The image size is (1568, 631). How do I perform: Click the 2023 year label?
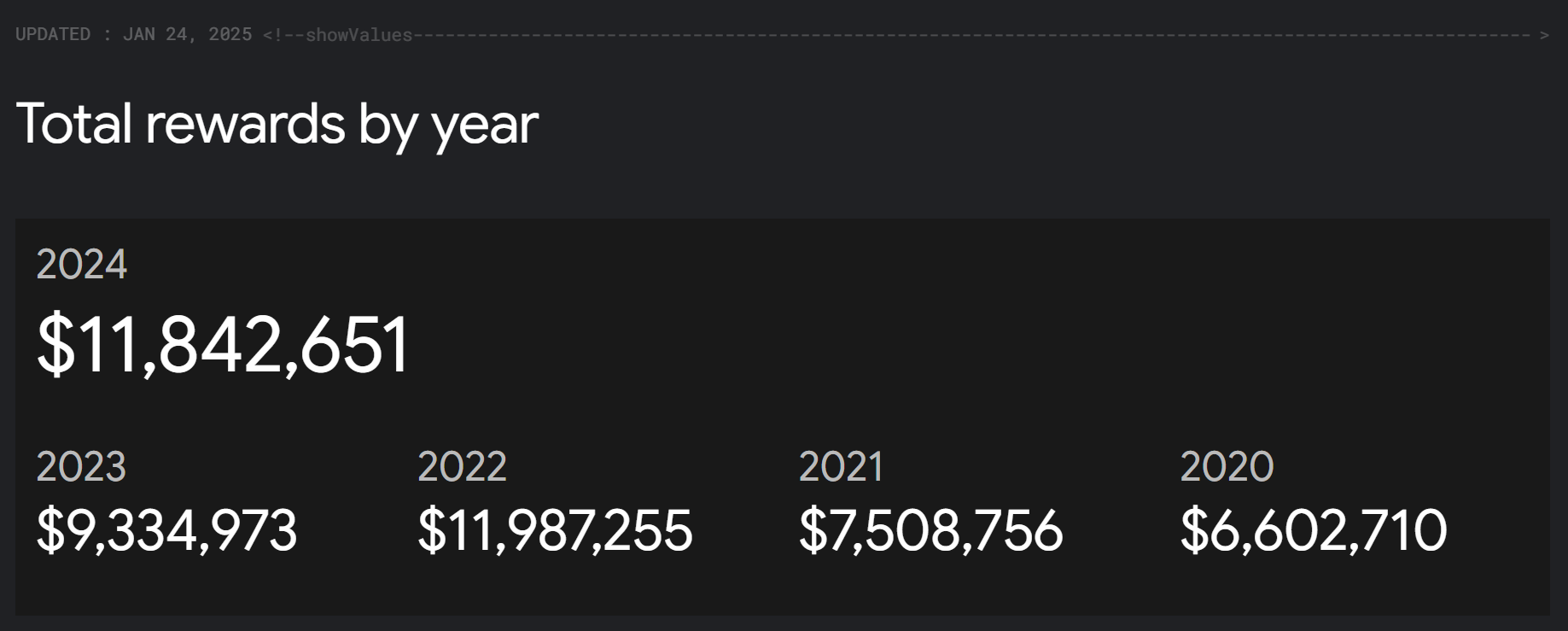[81, 467]
